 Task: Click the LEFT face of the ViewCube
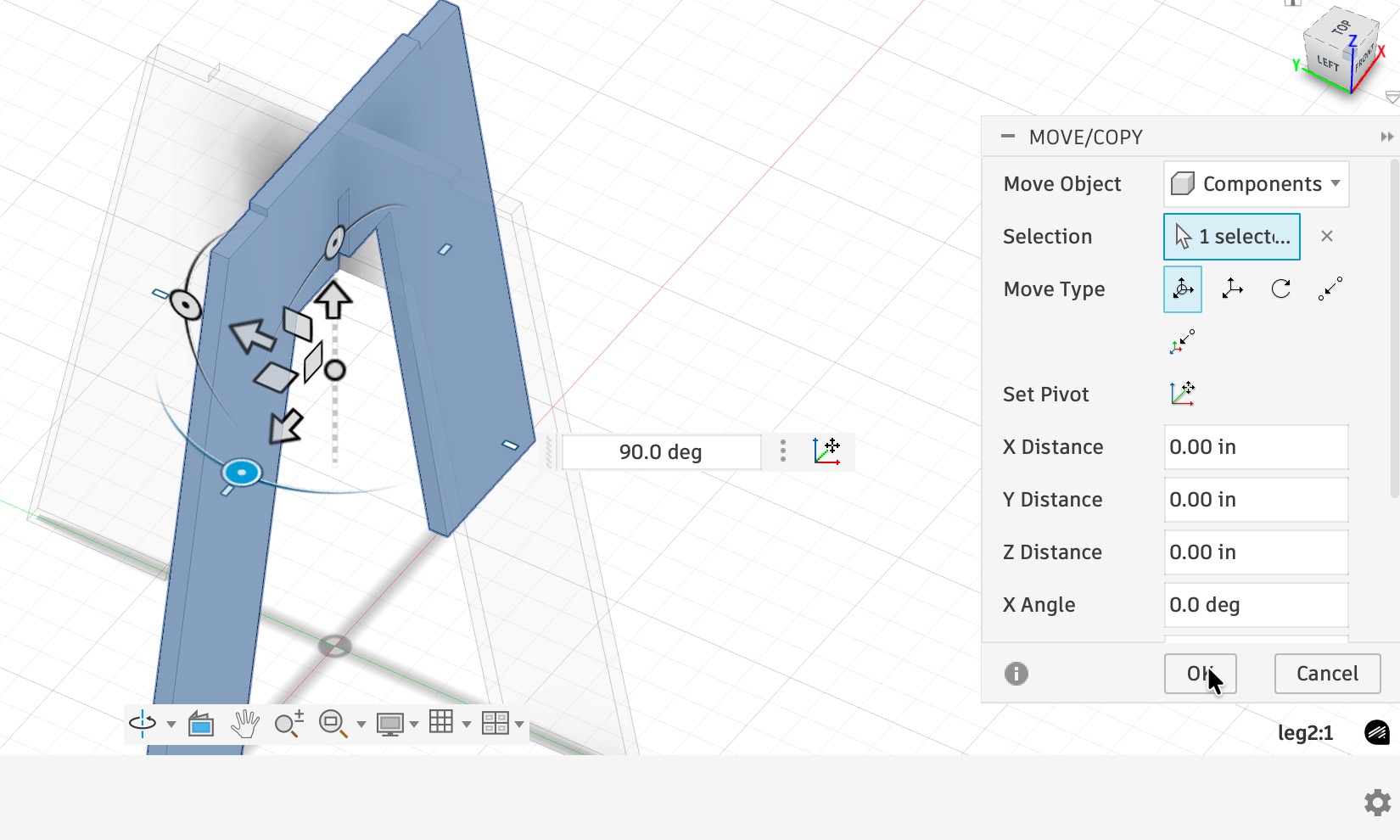1329,62
